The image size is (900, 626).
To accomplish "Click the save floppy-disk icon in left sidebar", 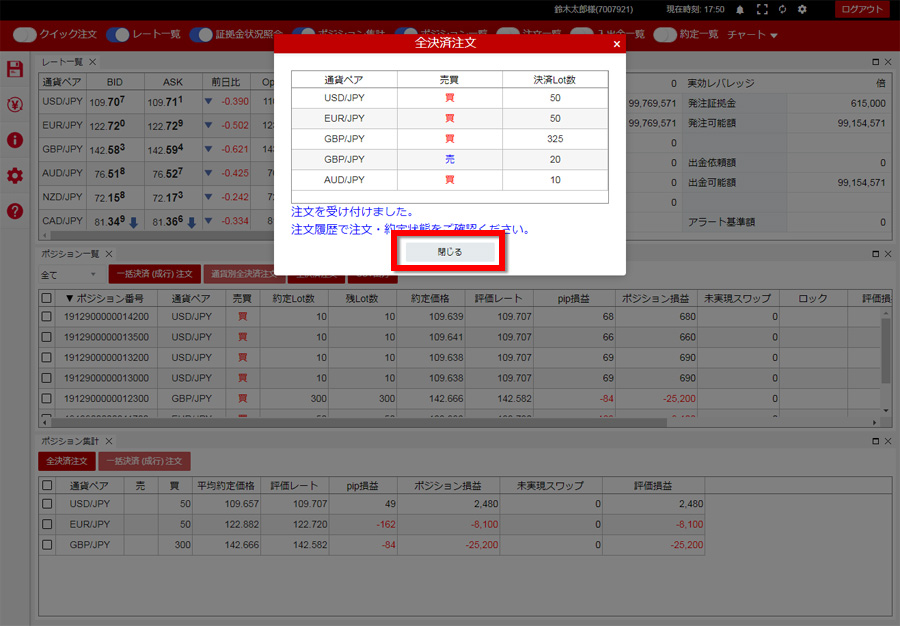I will coord(15,69).
